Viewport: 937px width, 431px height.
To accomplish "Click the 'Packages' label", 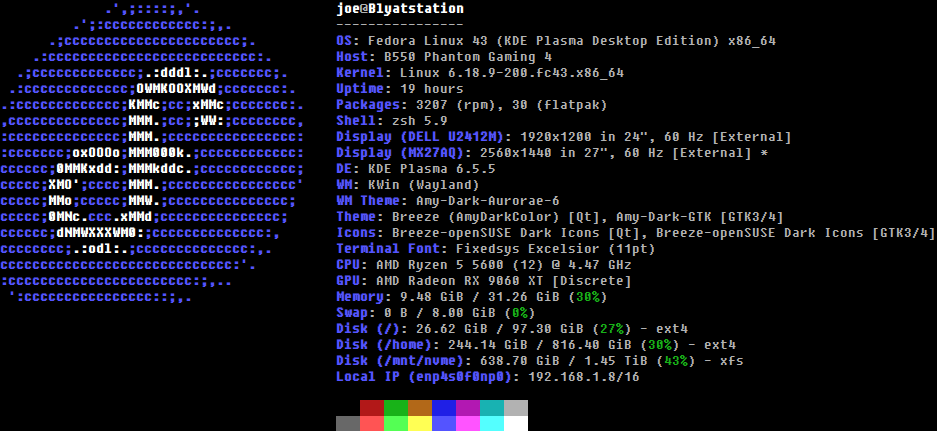I will [x=368, y=105].
